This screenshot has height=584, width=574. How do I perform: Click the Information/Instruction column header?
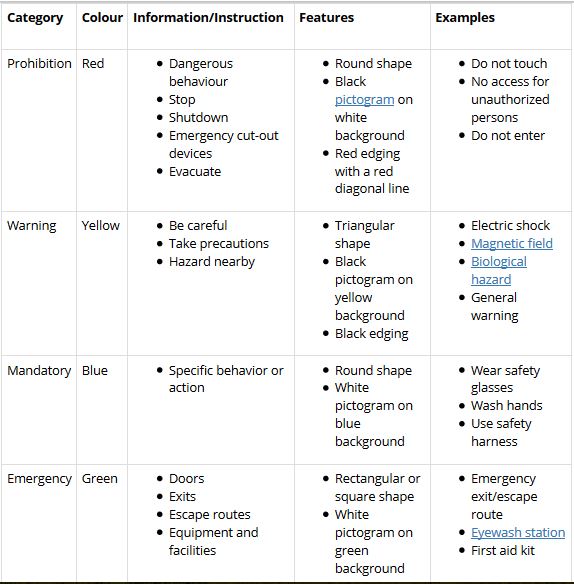[x=208, y=18]
